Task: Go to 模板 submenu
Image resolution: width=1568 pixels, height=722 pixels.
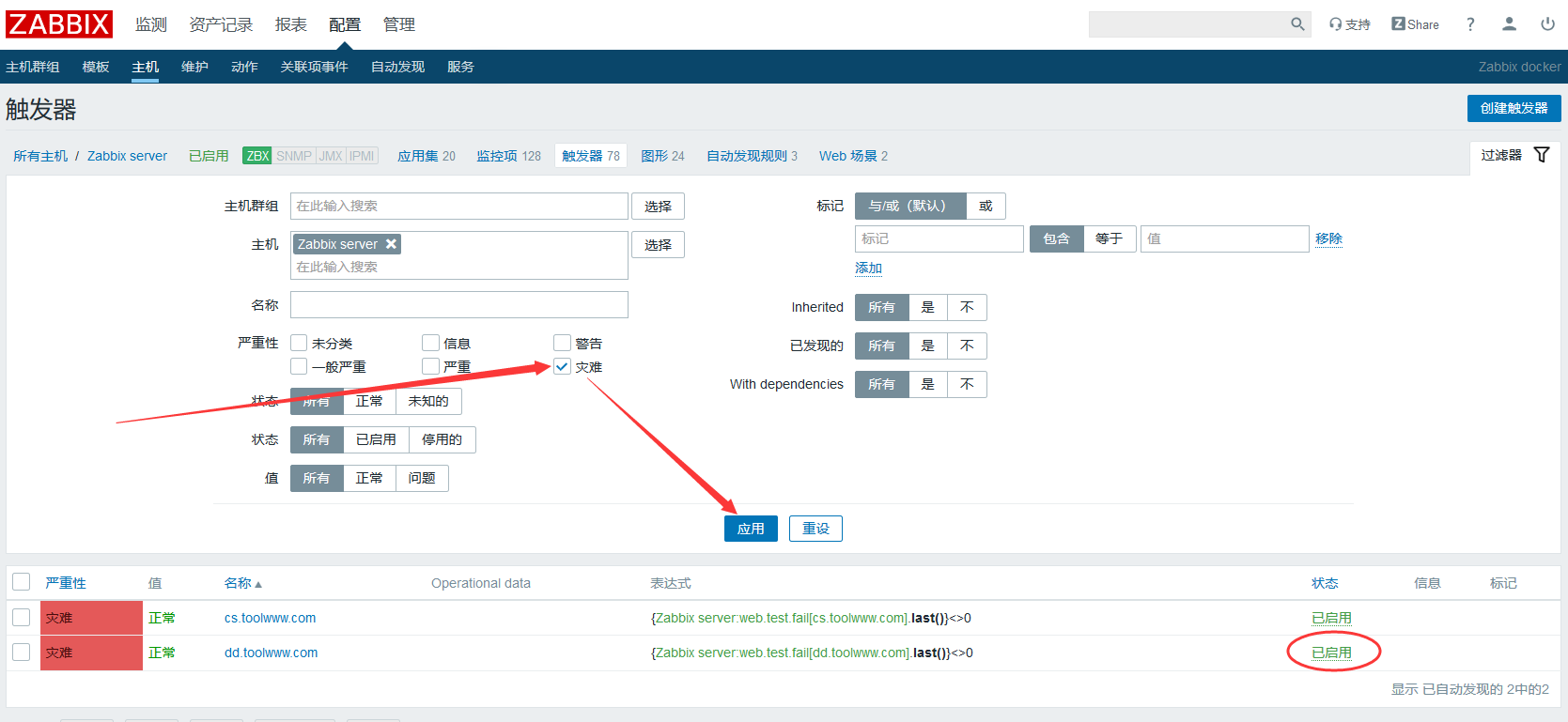Action: coord(96,67)
